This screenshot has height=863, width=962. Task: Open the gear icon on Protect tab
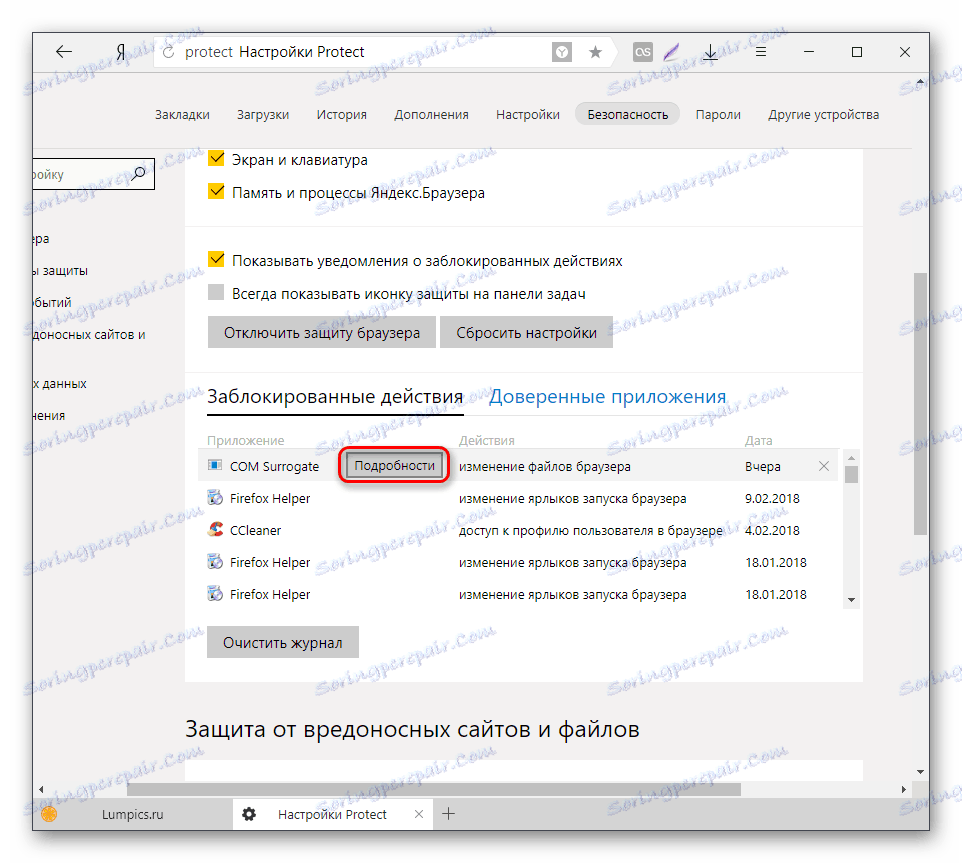(248, 814)
